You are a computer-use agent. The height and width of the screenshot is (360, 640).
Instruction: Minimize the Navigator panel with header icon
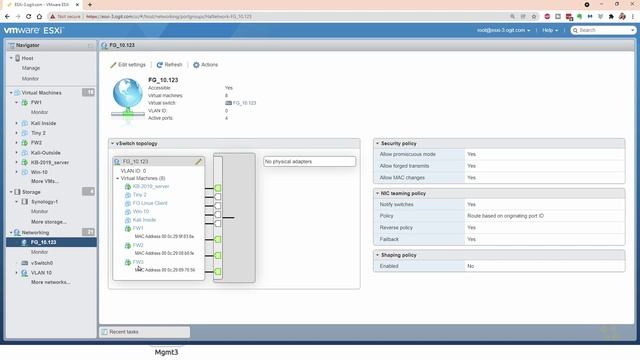pyautogui.click(x=90, y=45)
